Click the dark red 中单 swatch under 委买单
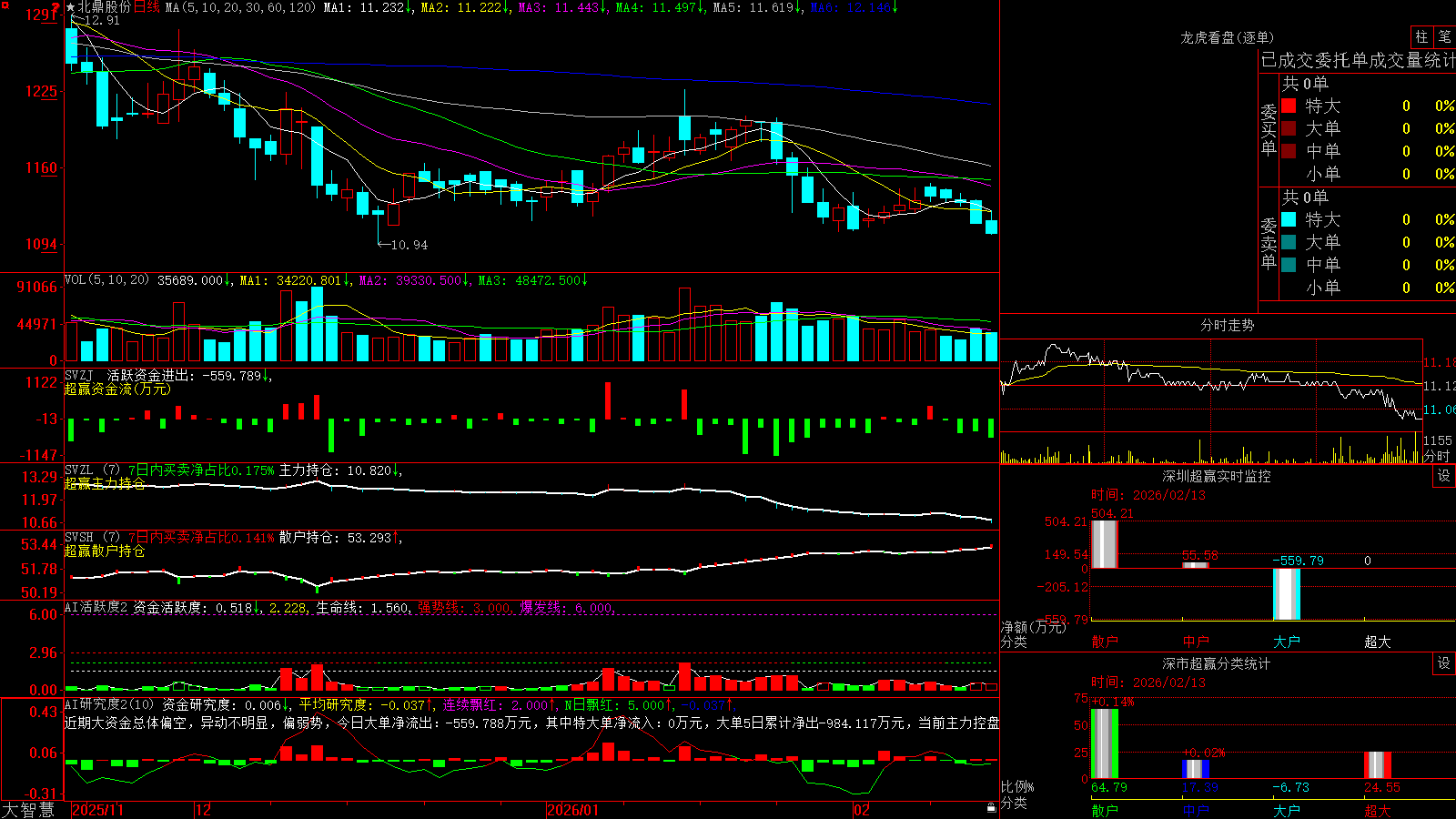The height and width of the screenshot is (819, 1456). click(1289, 151)
